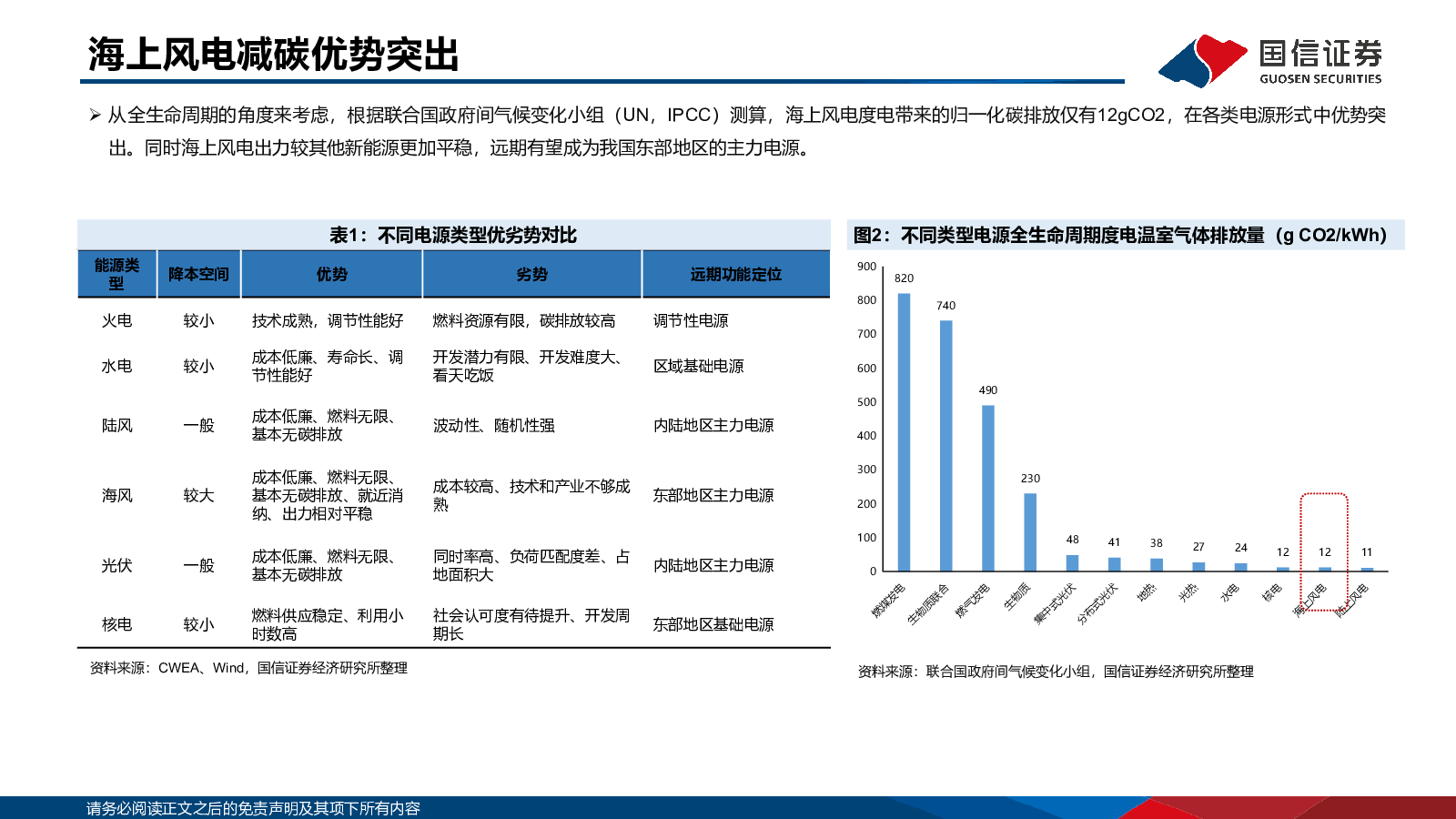The width and height of the screenshot is (1456, 819).
Task: Click the 调节性电源 cell
Action: point(691,320)
